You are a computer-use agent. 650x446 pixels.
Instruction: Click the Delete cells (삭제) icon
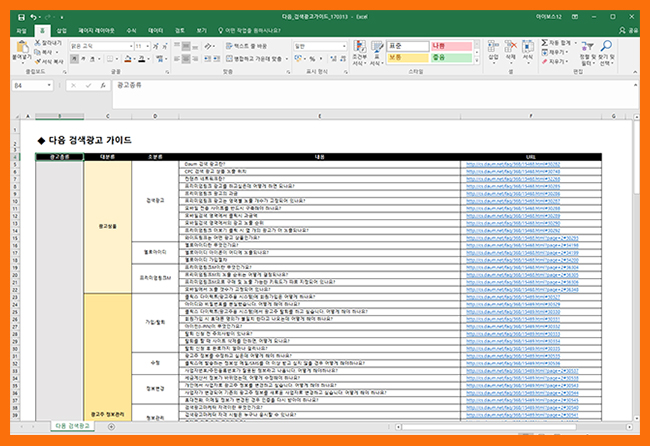(x=510, y=46)
